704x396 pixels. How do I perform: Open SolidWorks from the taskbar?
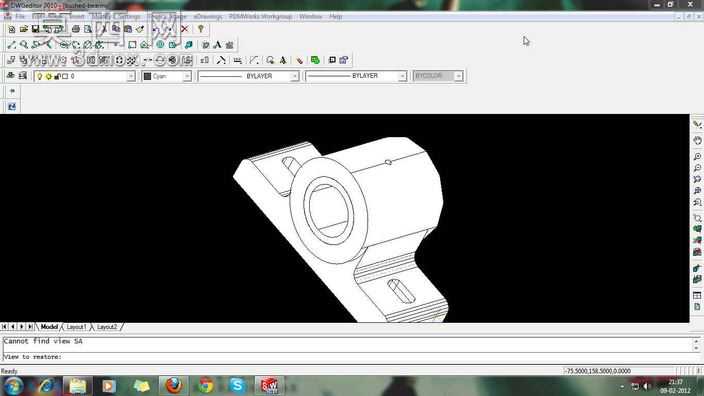269,386
